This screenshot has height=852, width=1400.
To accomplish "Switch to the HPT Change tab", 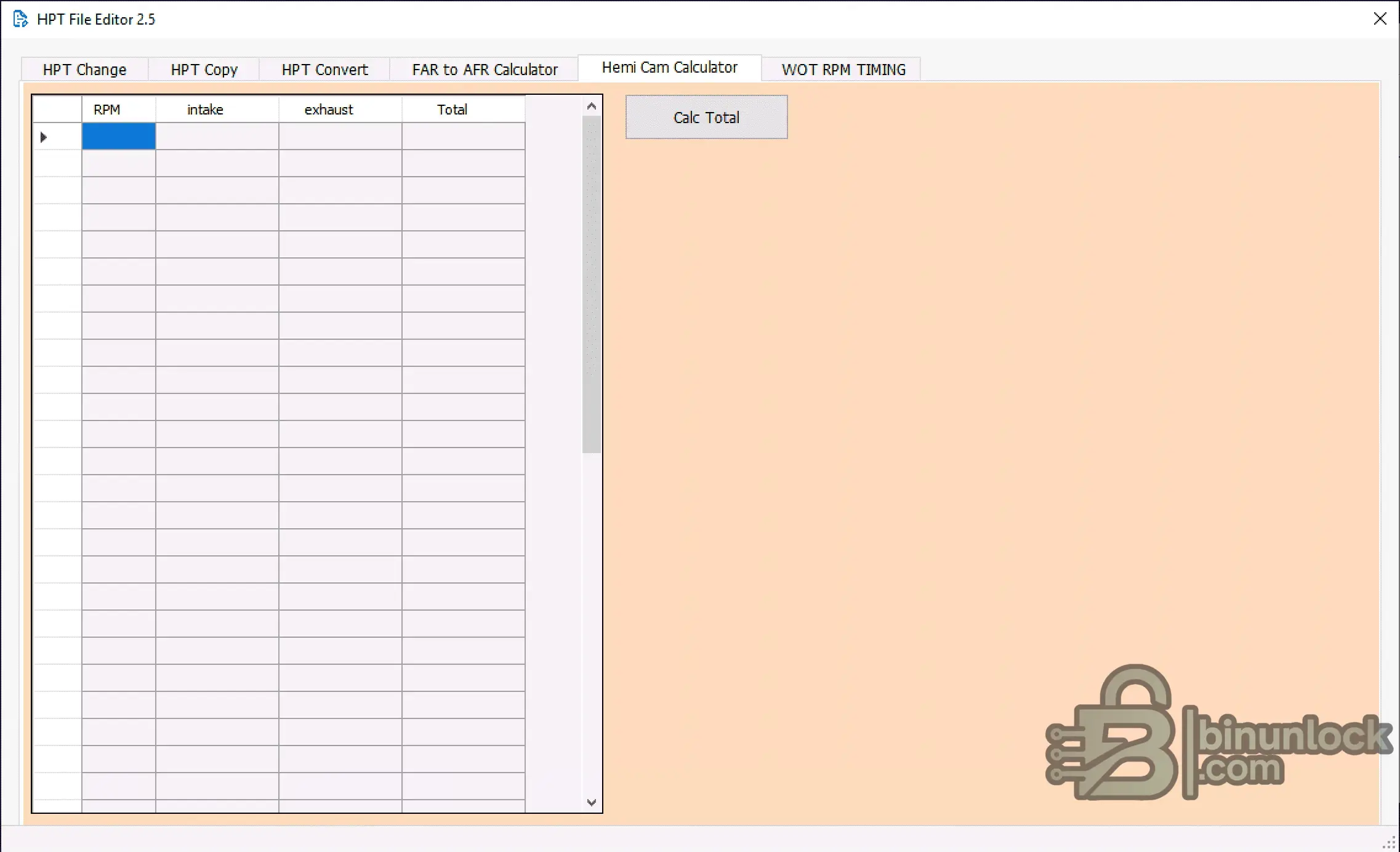I will click(x=84, y=70).
